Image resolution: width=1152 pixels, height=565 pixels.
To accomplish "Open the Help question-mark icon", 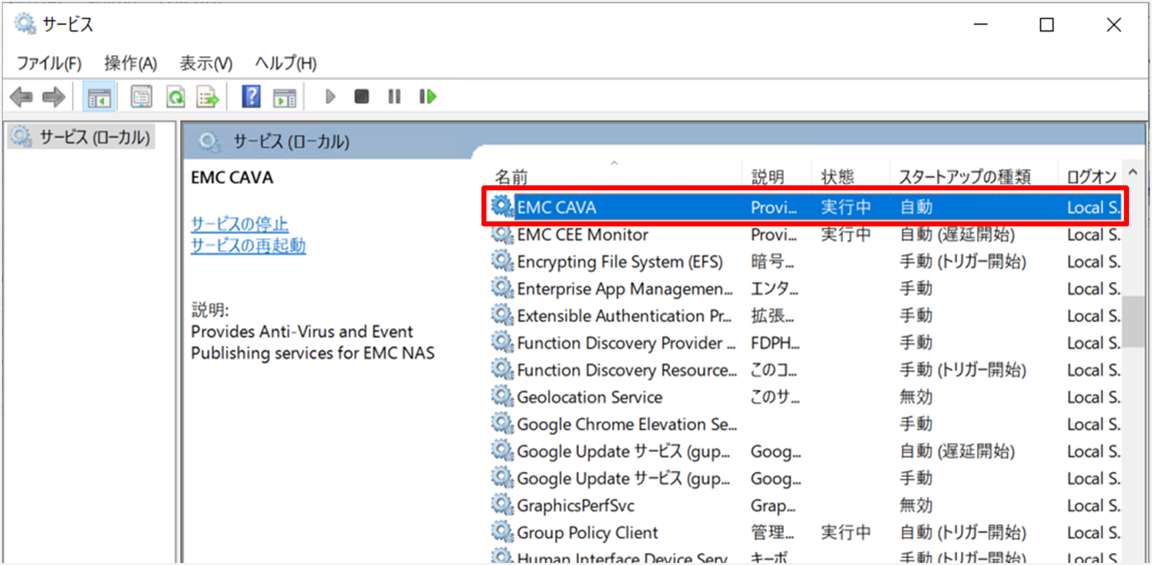I will coord(251,96).
